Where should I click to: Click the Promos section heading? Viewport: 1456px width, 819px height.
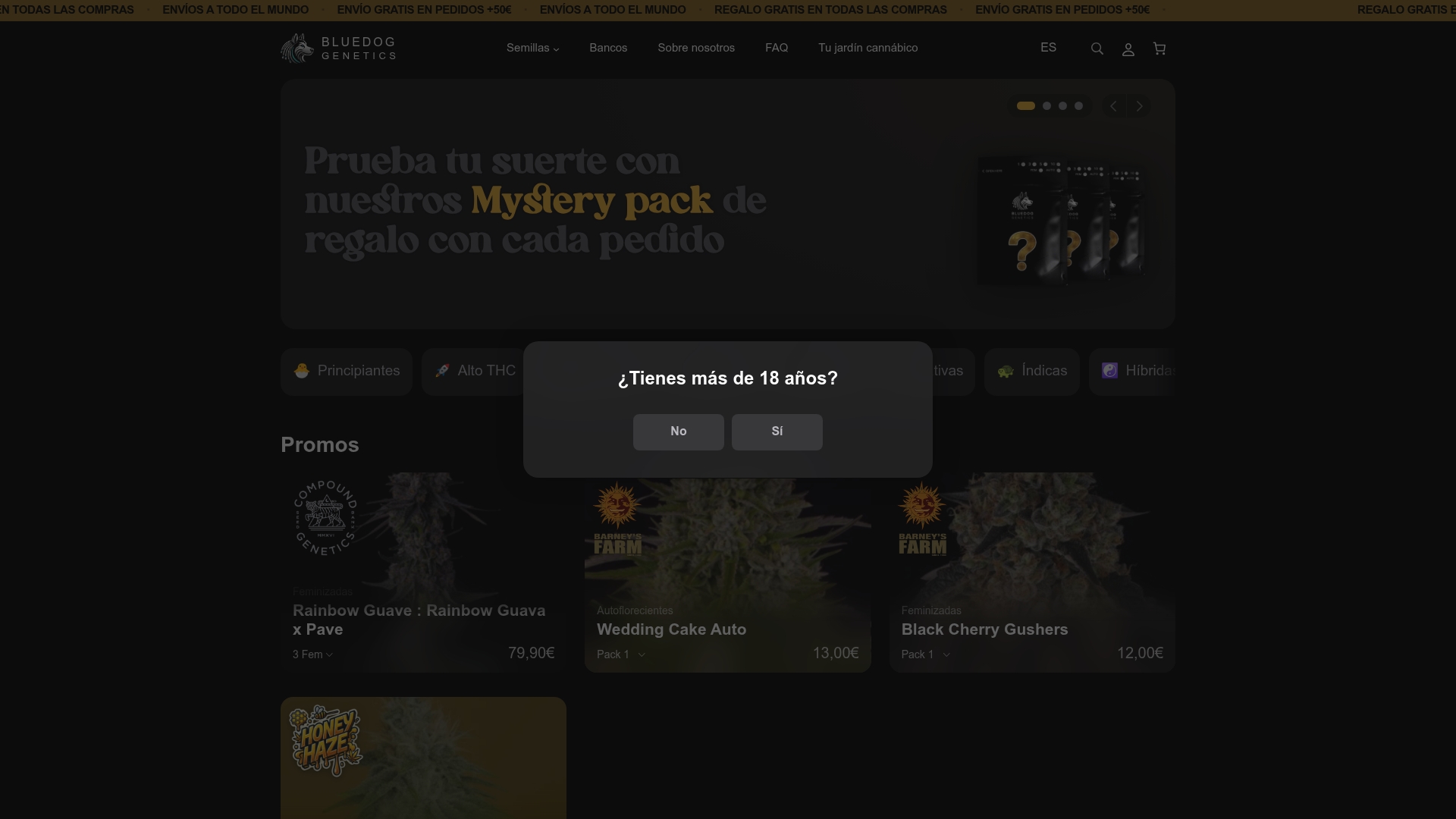(320, 445)
